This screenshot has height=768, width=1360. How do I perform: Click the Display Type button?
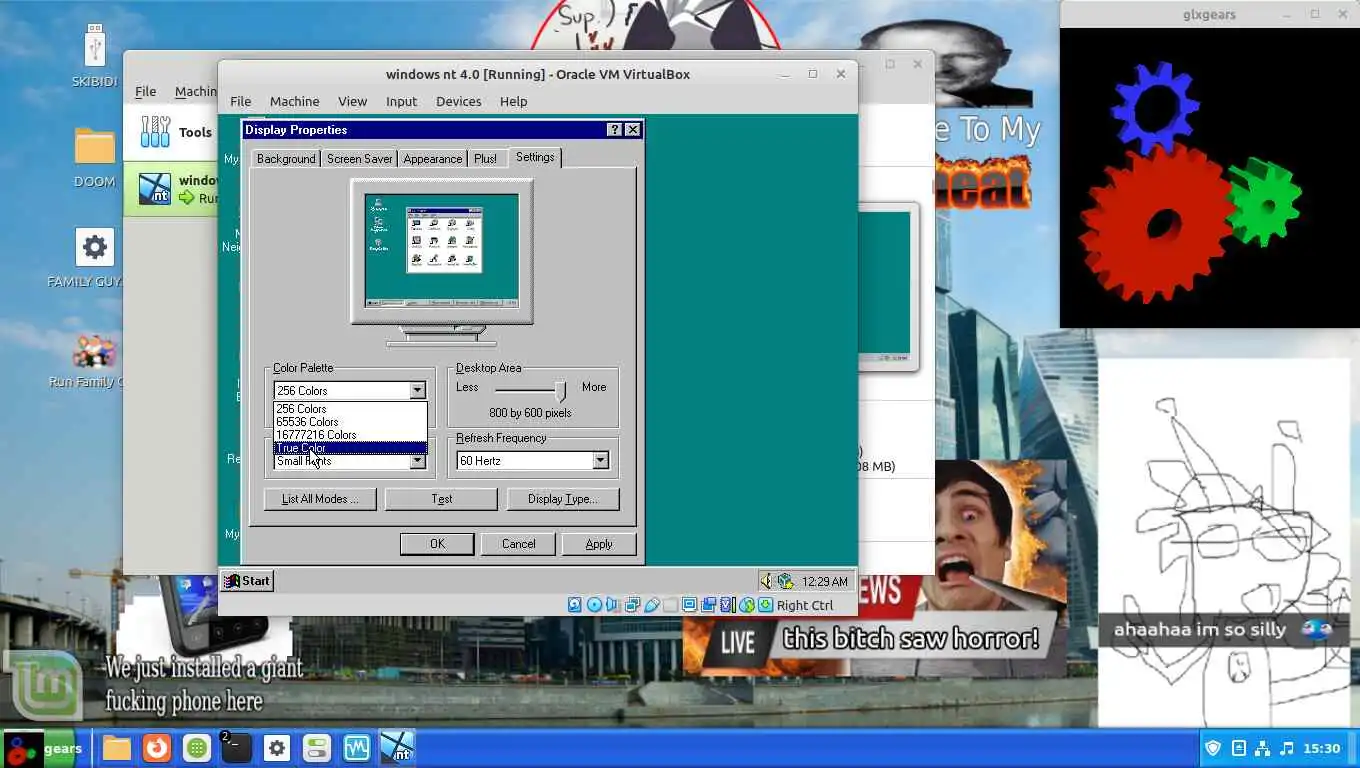(x=562, y=499)
